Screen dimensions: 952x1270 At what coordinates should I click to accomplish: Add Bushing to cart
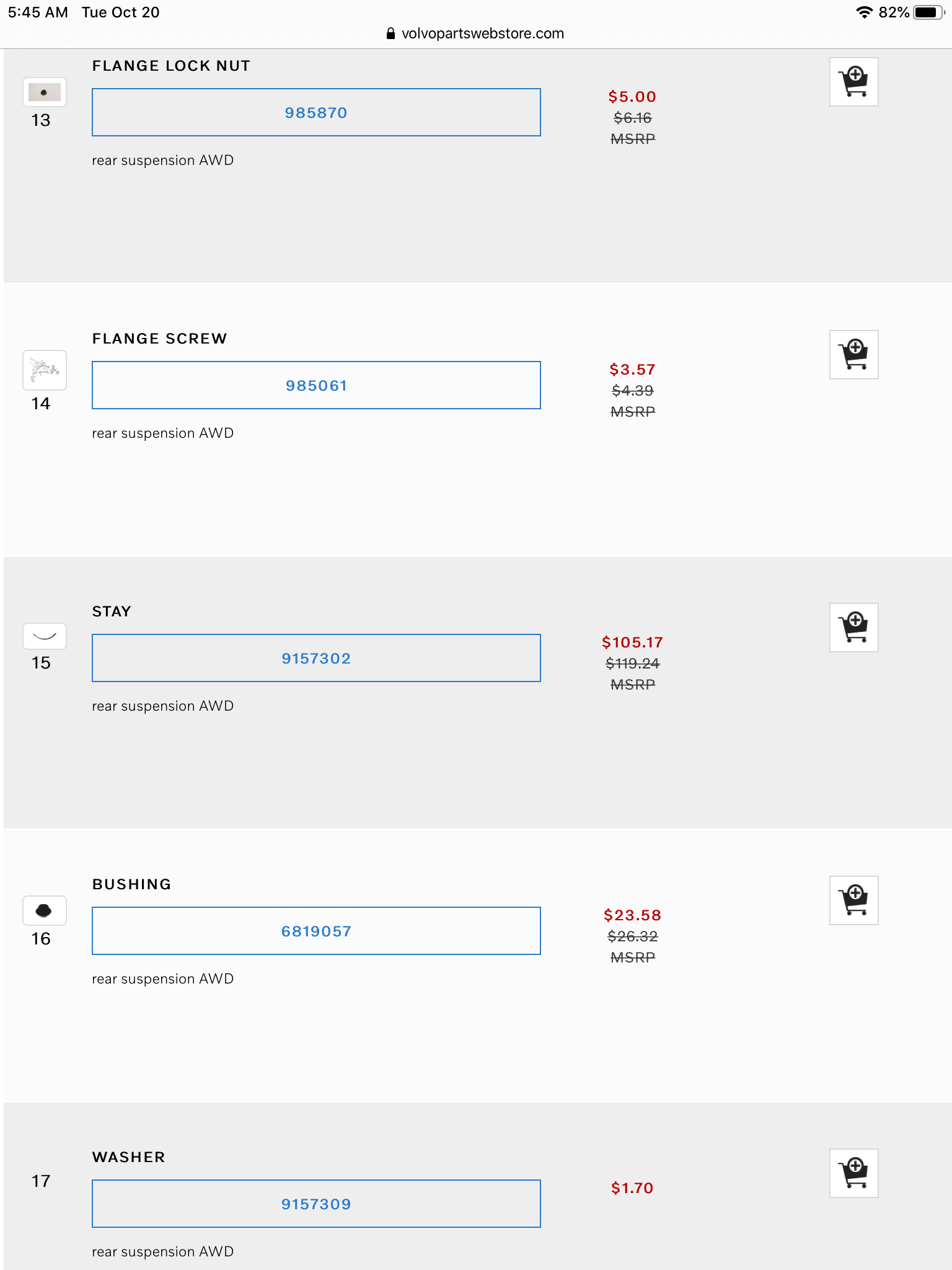click(853, 900)
